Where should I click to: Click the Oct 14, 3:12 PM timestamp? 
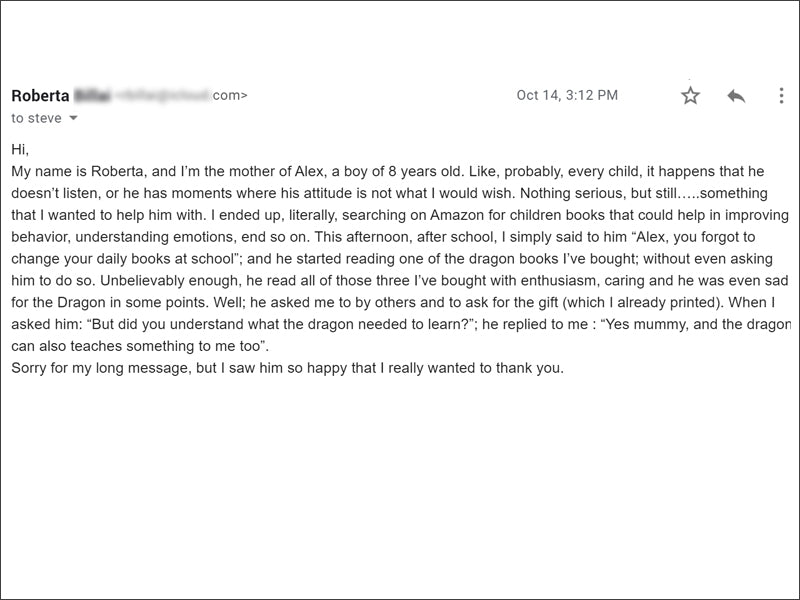click(x=567, y=95)
